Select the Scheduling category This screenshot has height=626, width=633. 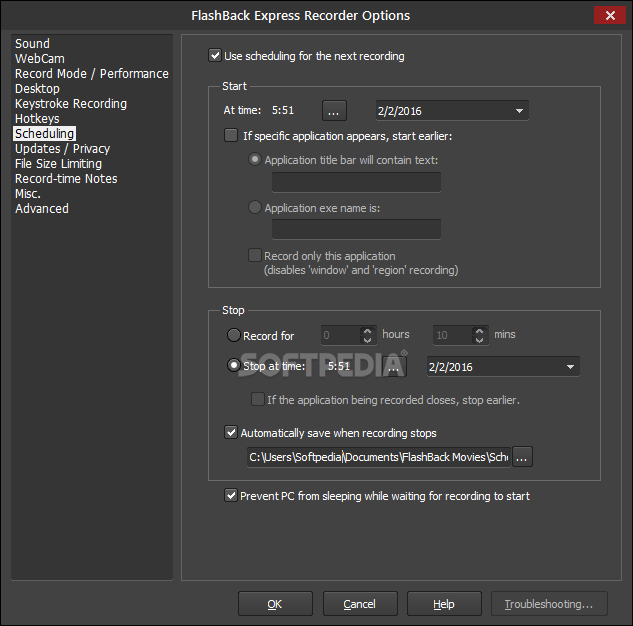pyautogui.click(x=44, y=134)
